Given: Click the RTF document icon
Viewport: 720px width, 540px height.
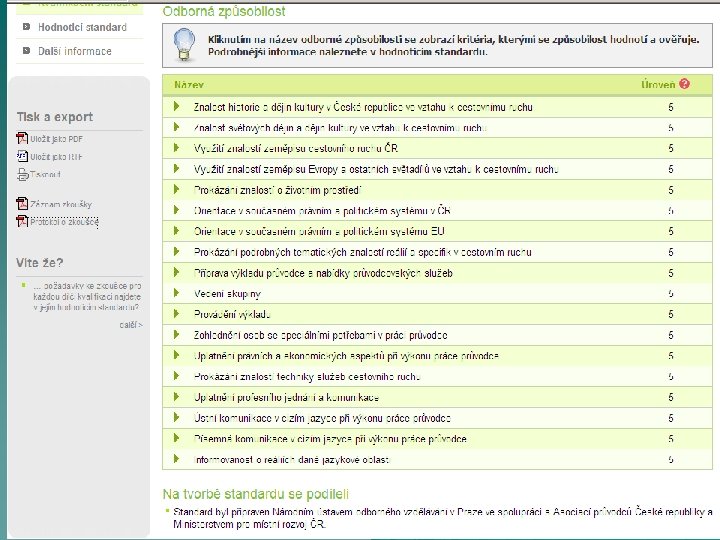Looking at the screenshot, I should click(22, 156).
